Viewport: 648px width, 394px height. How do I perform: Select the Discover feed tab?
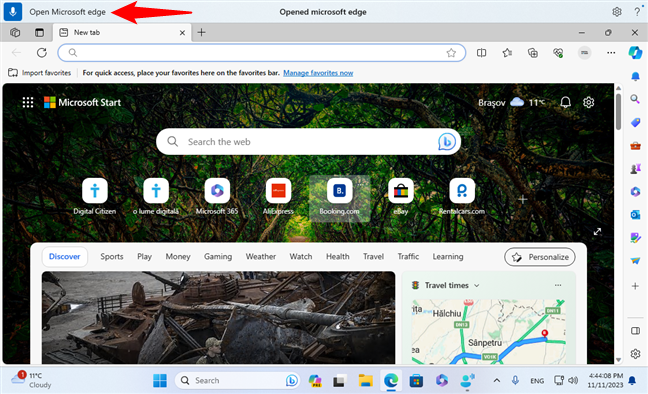click(x=64, y=257)
